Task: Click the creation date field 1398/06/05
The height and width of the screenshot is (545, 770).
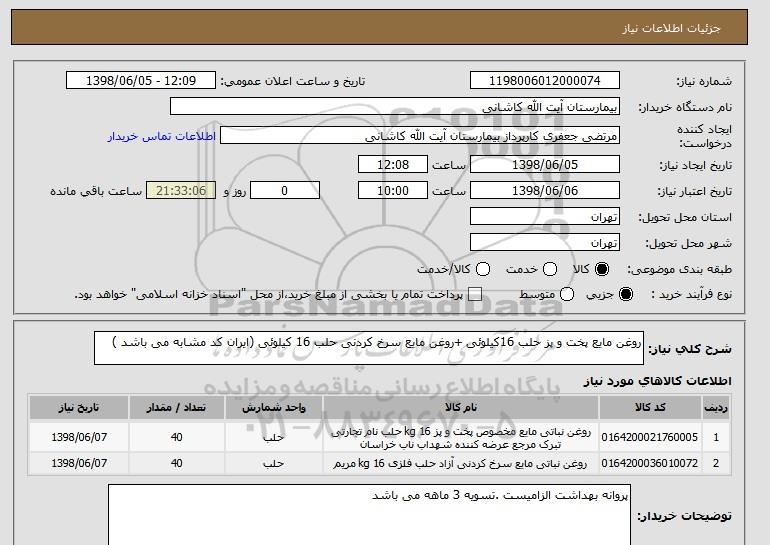Action: click(x=545, y=164)
